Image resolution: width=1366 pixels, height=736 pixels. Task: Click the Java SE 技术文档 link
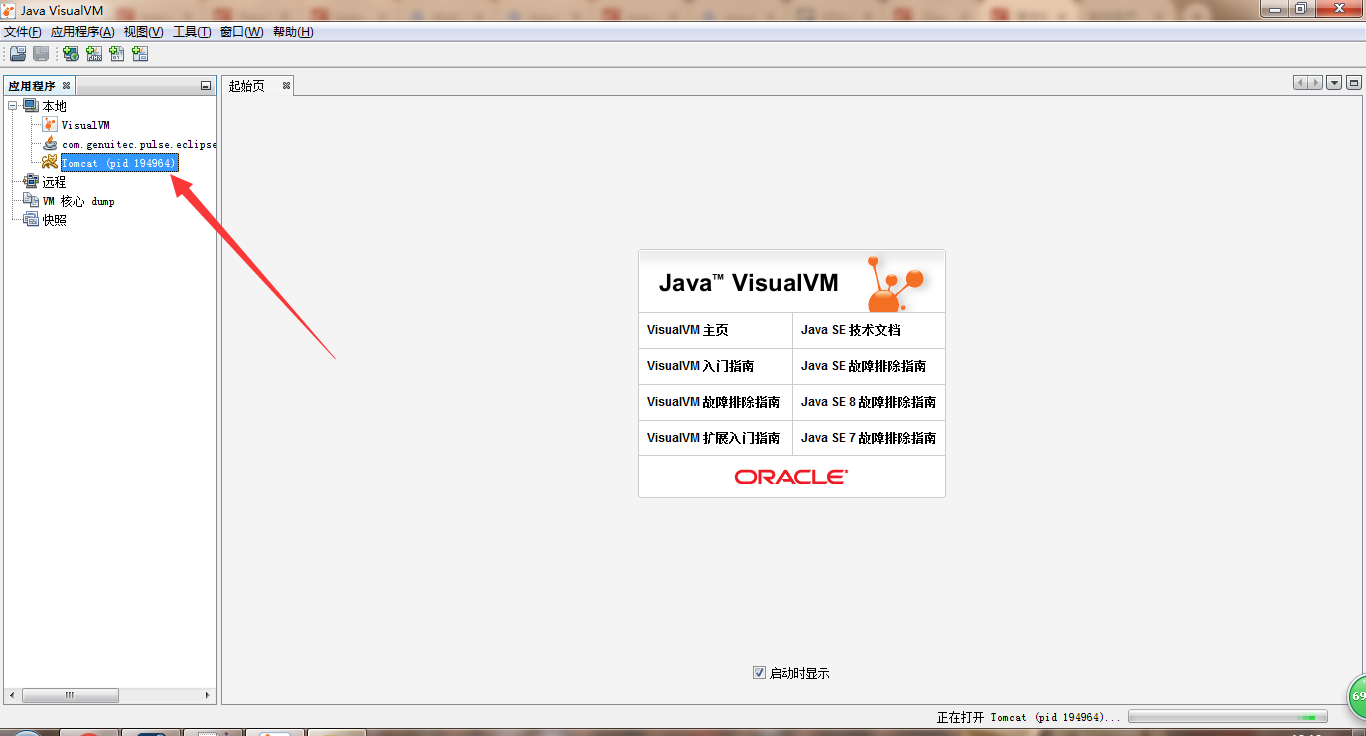(x=851, y=330)
